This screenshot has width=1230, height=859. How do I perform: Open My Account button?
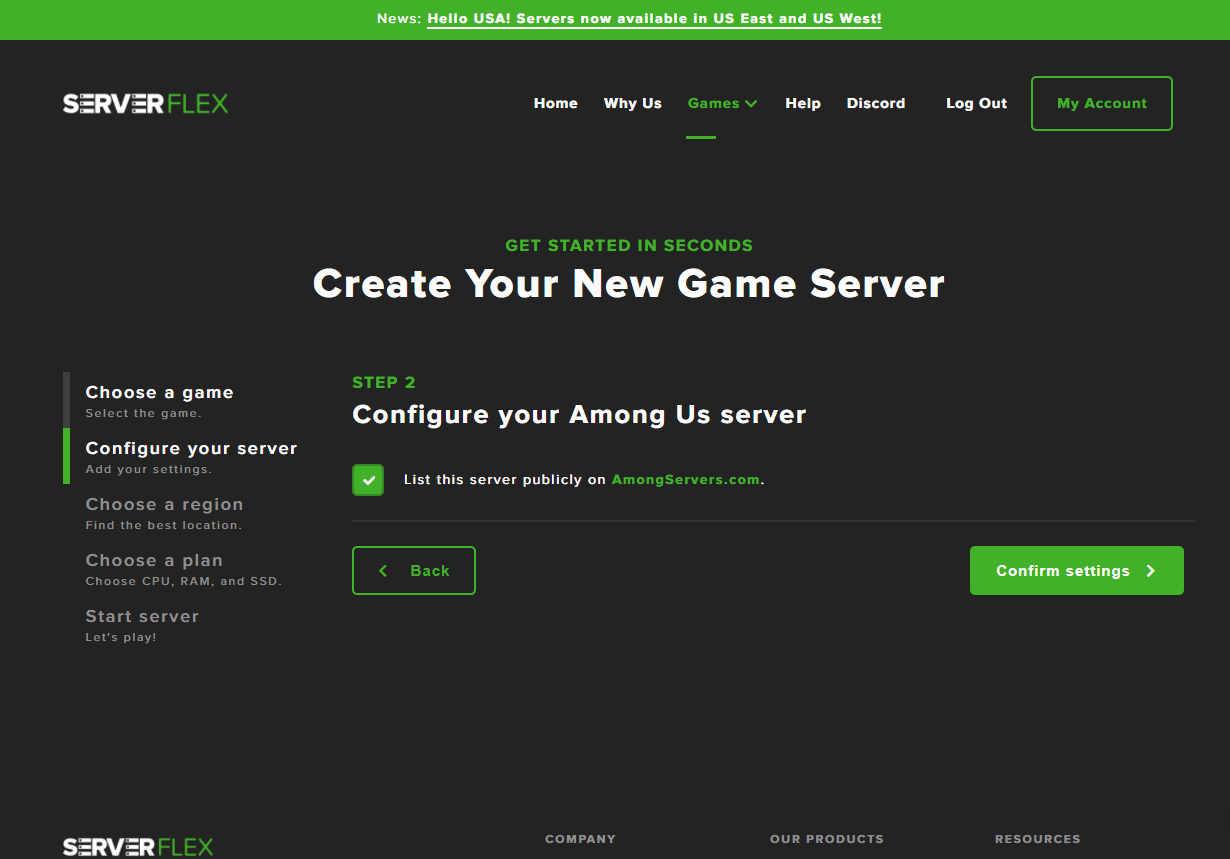coord(1102,103)
